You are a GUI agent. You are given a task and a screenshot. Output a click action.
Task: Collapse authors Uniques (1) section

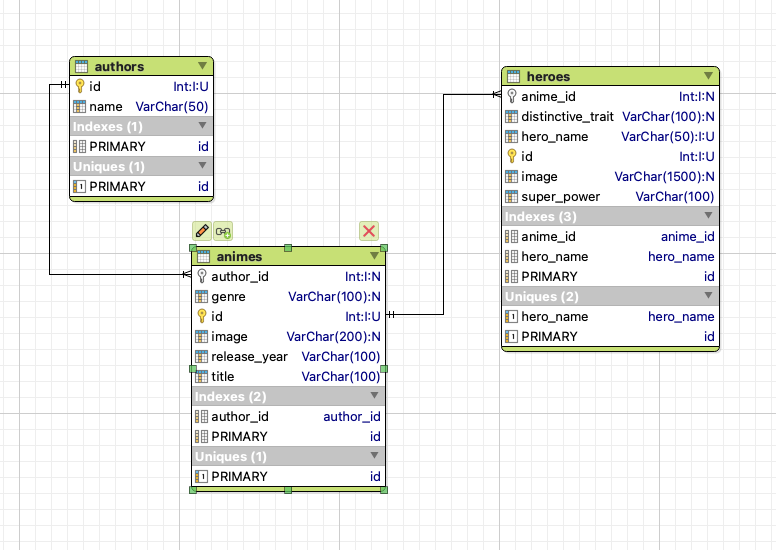coord(202,165)
